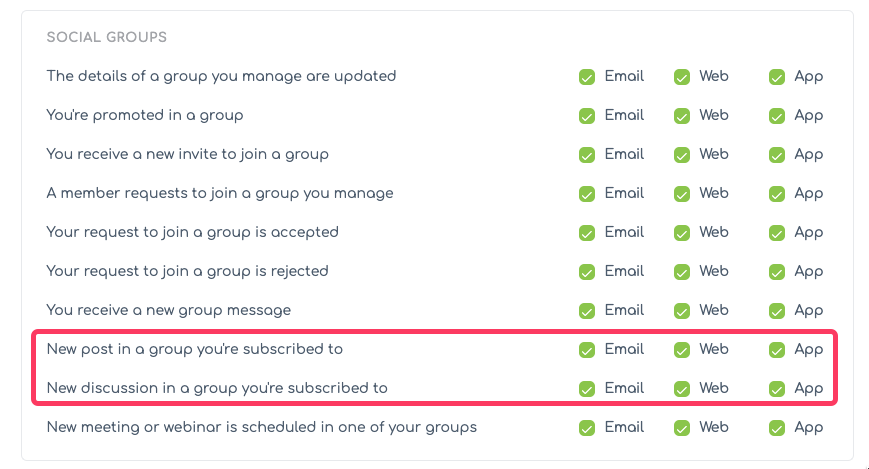Disable App for new meeting or webinar

777,428
